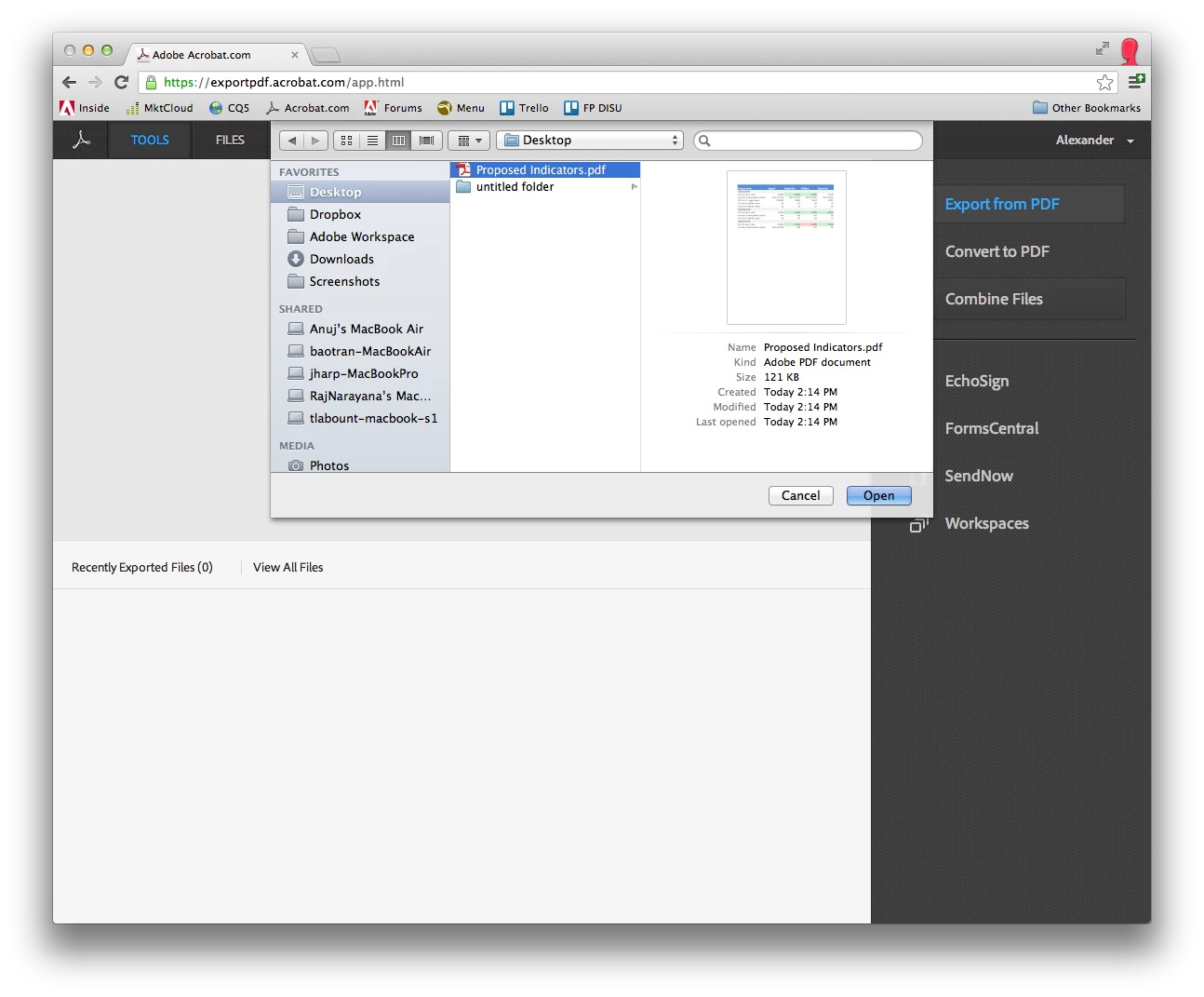The width and height of the screenshot is (1204, 997).
Task: Select Proposed Indicators.pdf file
Action: point(545,169)
